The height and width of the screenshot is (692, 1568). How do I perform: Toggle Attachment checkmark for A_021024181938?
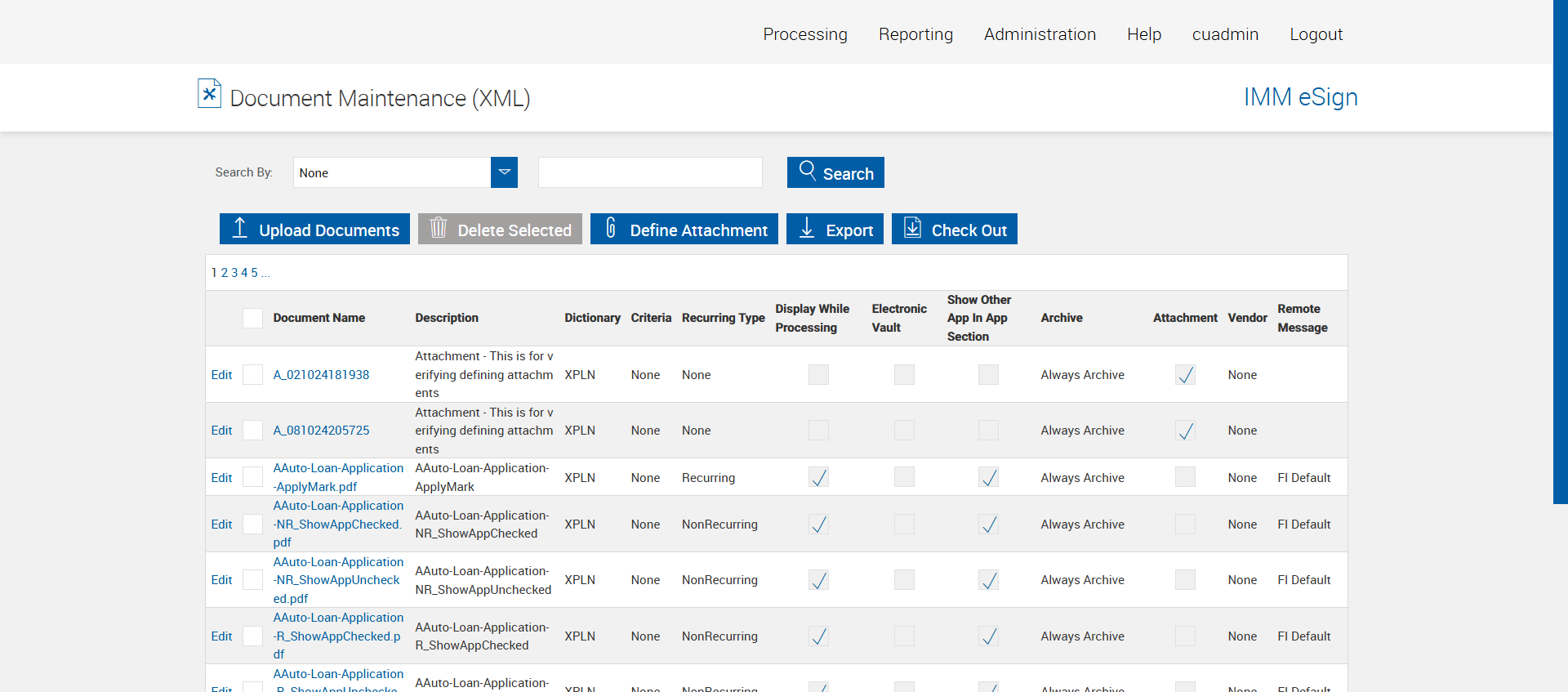point(1185,375)
